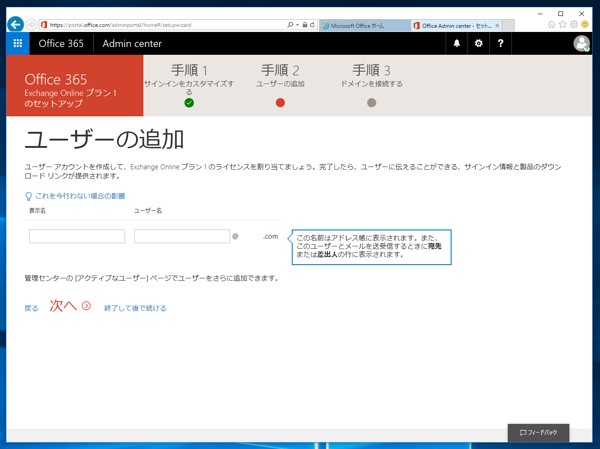
Task: Click the ドメインを接続する step label
Action: coord(371,84)
